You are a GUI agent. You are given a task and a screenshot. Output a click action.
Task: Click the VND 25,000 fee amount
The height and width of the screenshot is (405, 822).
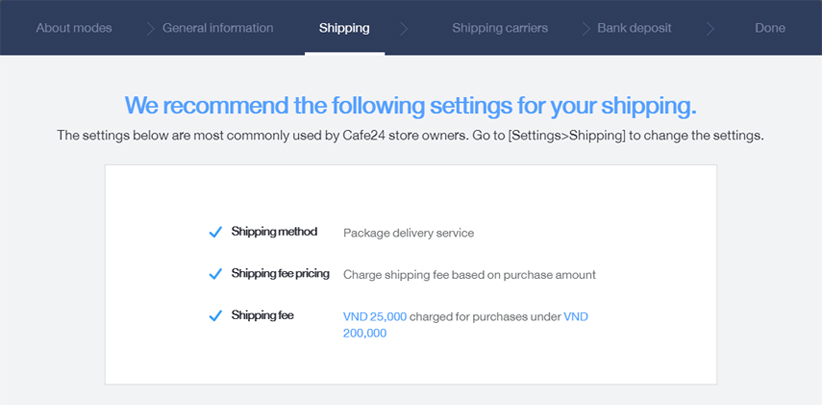[x=375, y=316]
